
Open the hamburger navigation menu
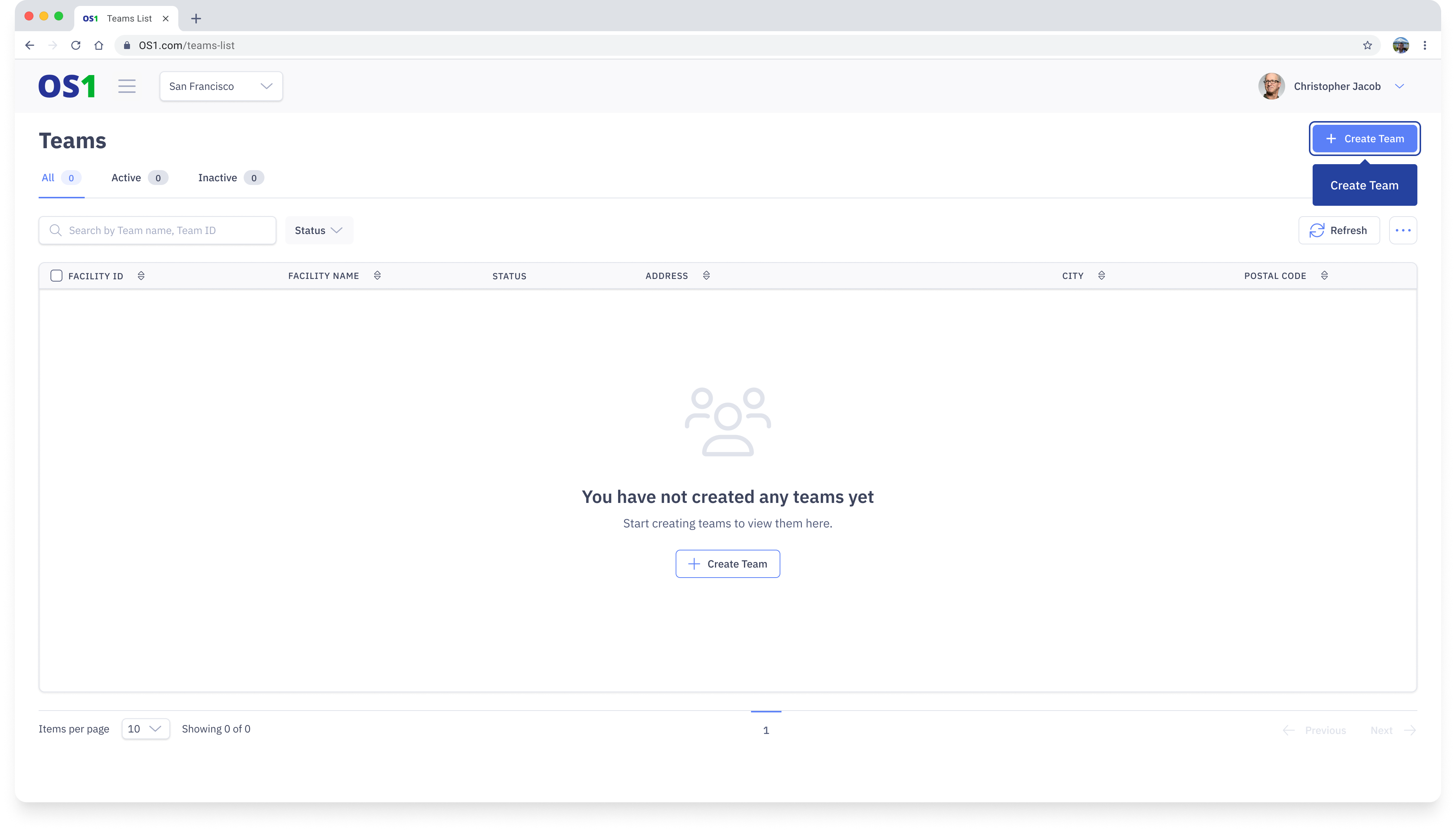click(x=127, y=86)
